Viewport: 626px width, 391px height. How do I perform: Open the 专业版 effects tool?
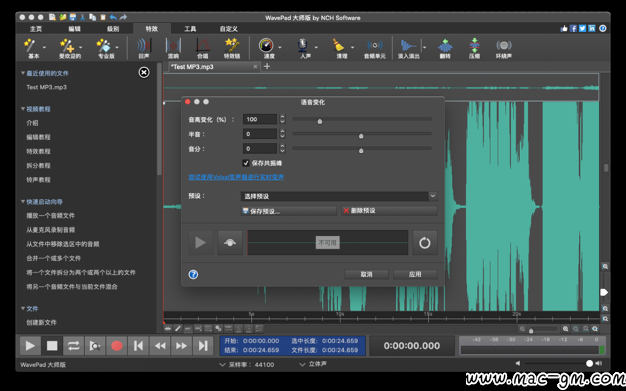coord(105,48)
